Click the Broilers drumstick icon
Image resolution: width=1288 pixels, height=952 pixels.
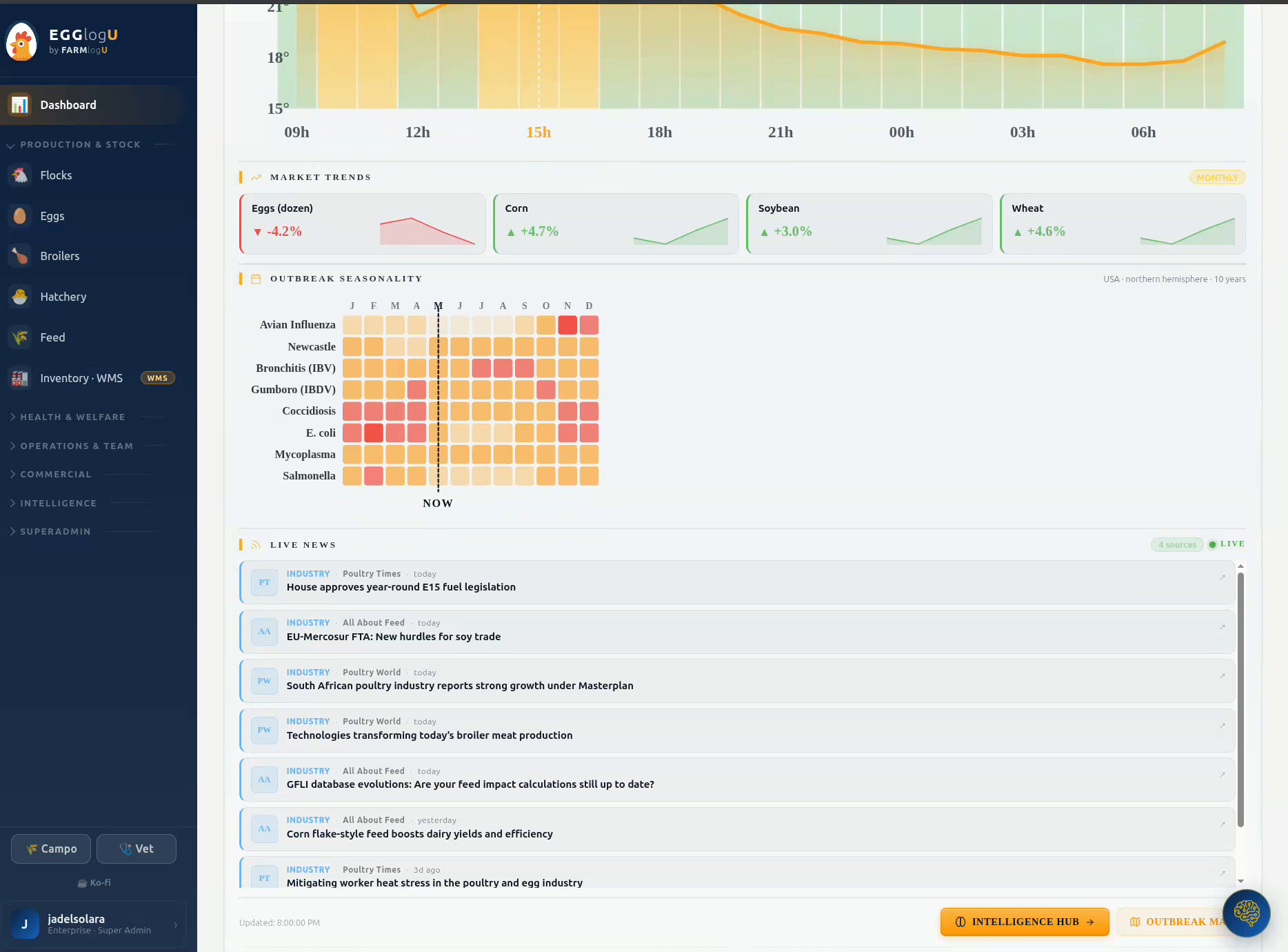tap(20, 256)
